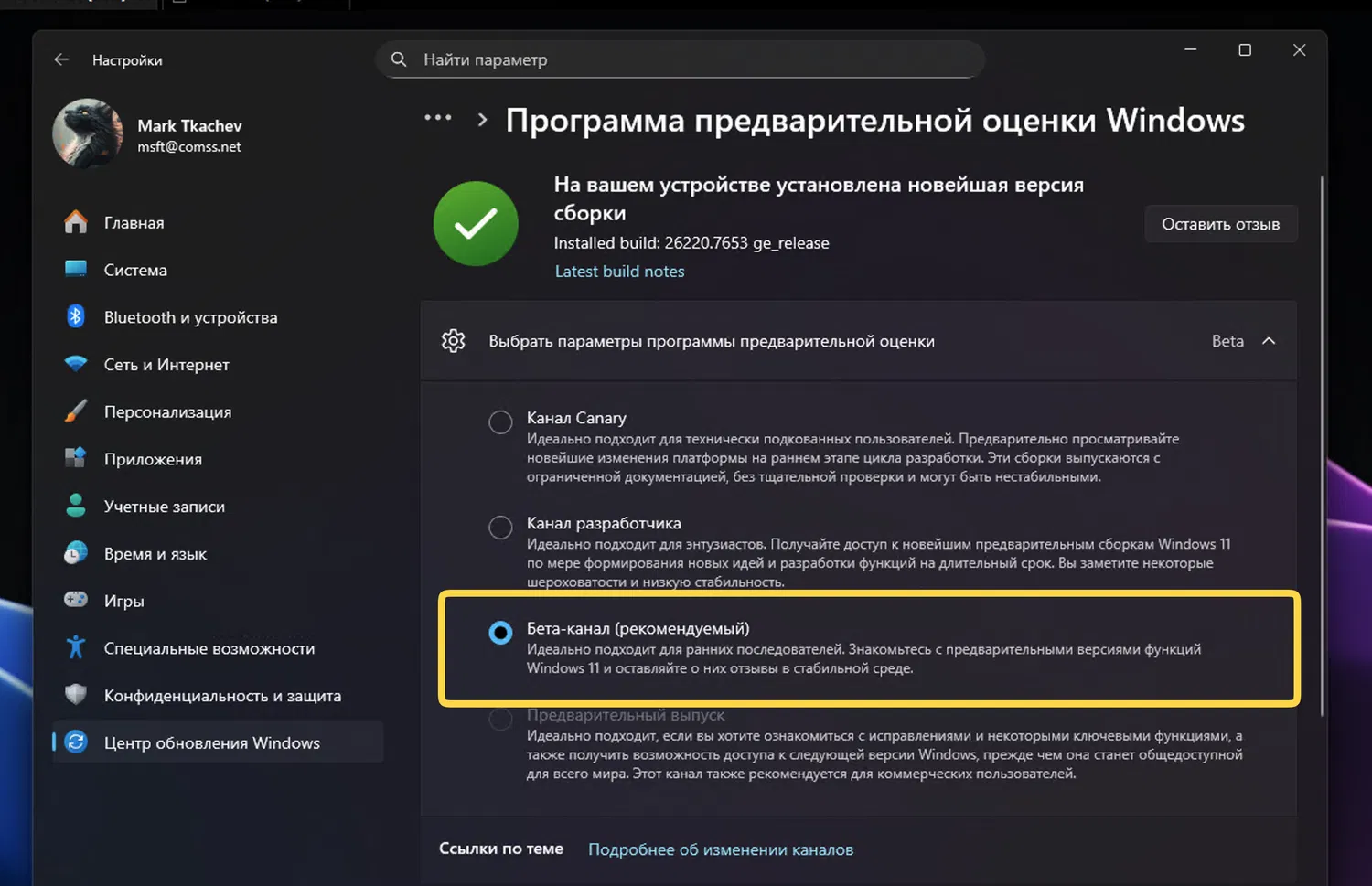Click the page title Программа предварительной оценки Windows

(875, 120)
